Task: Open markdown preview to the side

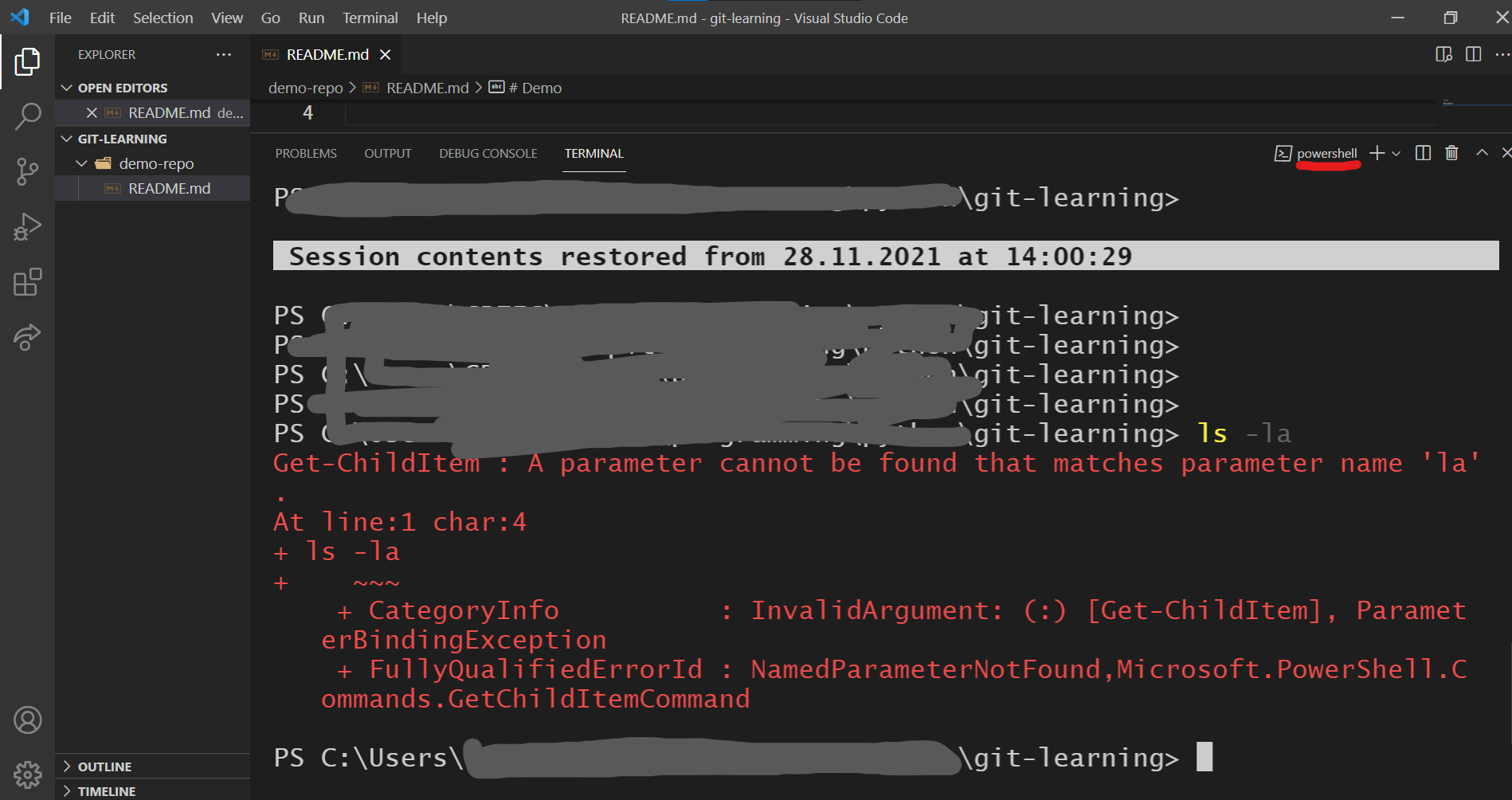Action: (1443, 54)
